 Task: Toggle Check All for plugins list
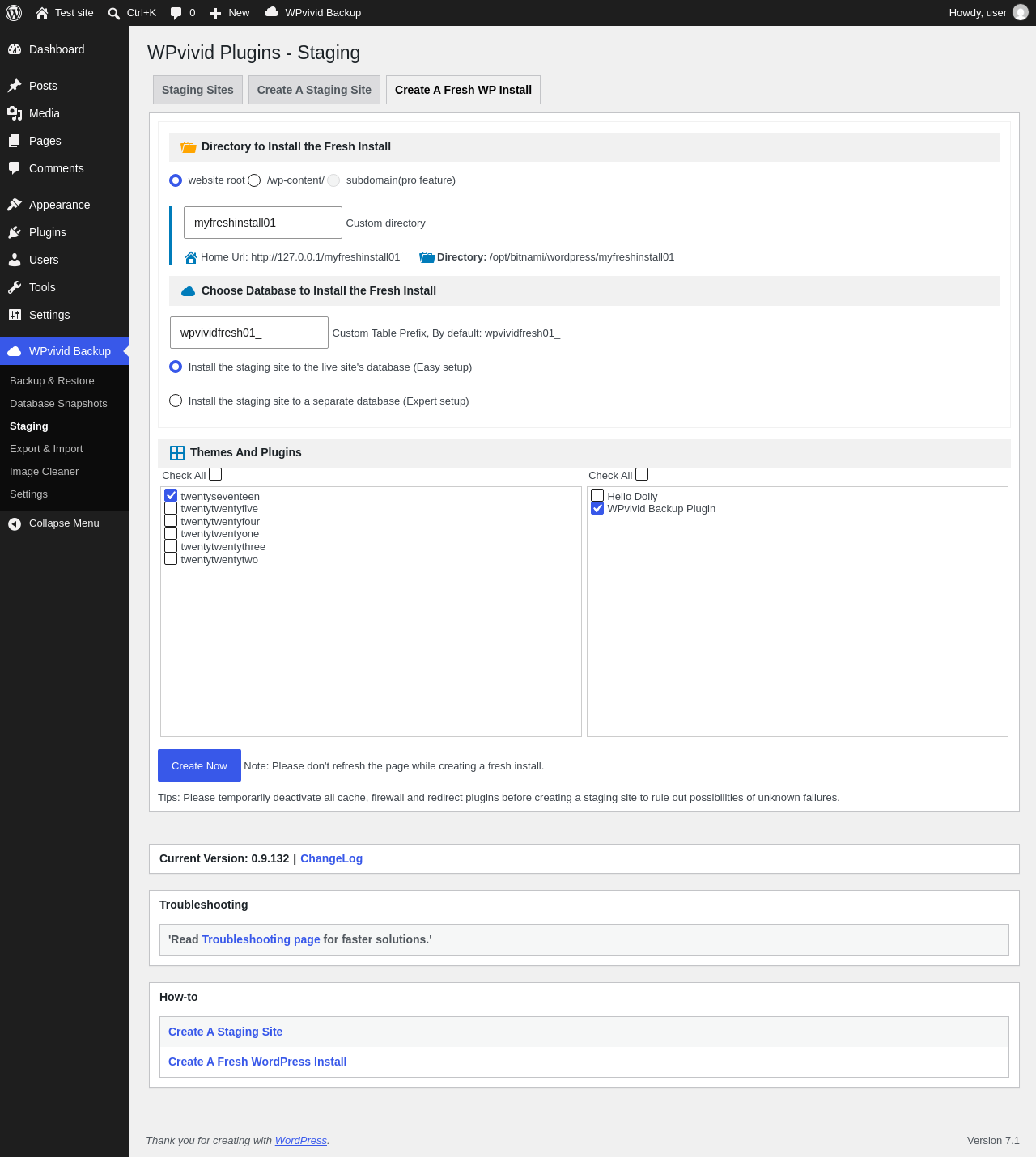[642, 475]
